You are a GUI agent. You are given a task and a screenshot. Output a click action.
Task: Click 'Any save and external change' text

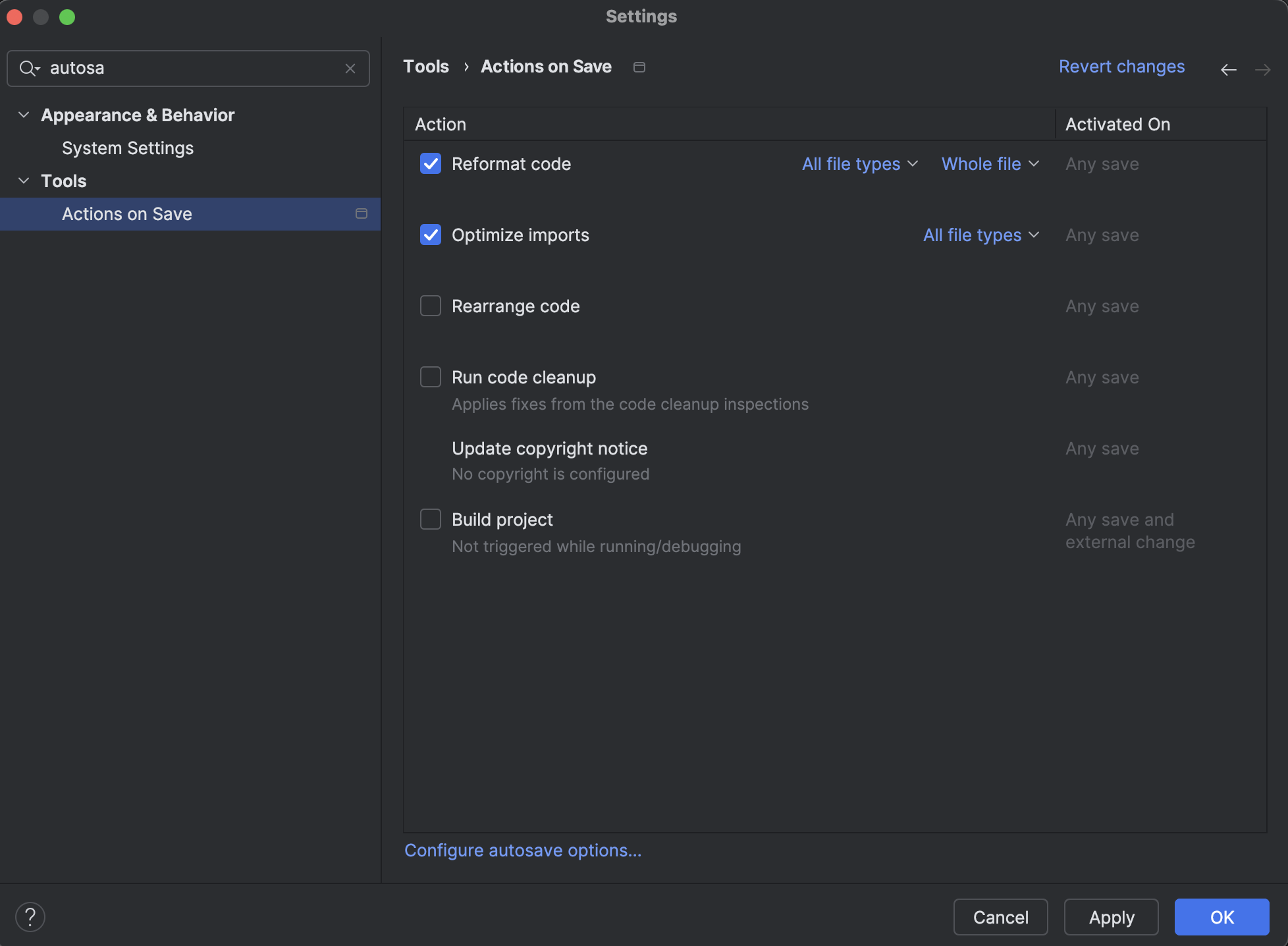[1130, 531]
